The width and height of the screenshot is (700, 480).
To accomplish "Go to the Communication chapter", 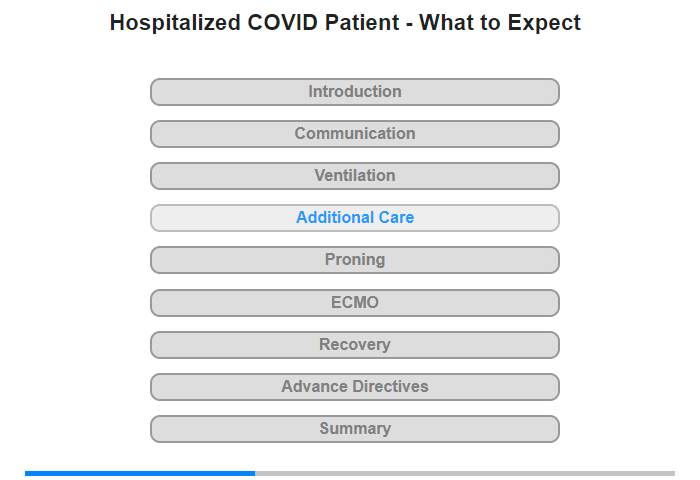I will coord(354,134).
